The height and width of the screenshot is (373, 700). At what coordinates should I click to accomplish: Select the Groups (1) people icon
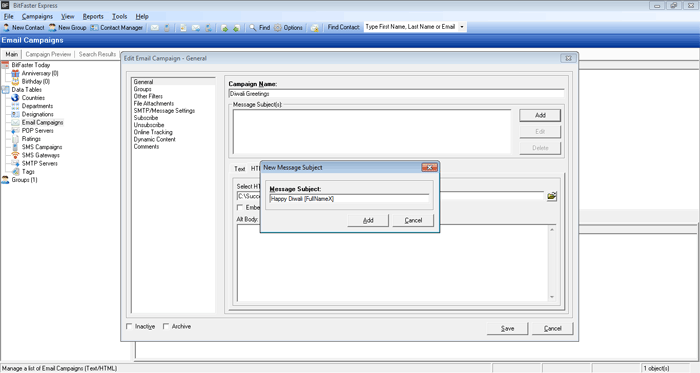pos(5,180)
